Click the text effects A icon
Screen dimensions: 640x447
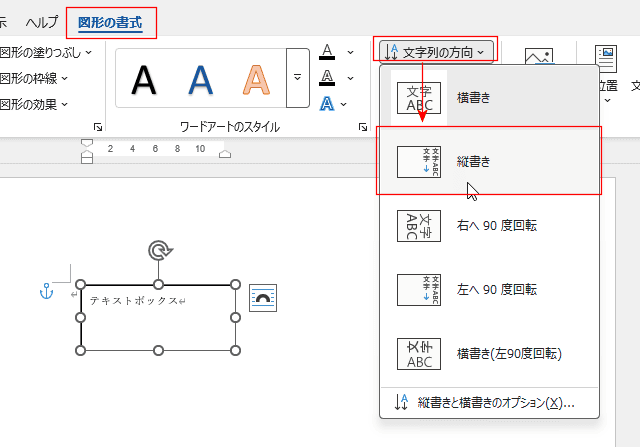(x=327, y=103)
